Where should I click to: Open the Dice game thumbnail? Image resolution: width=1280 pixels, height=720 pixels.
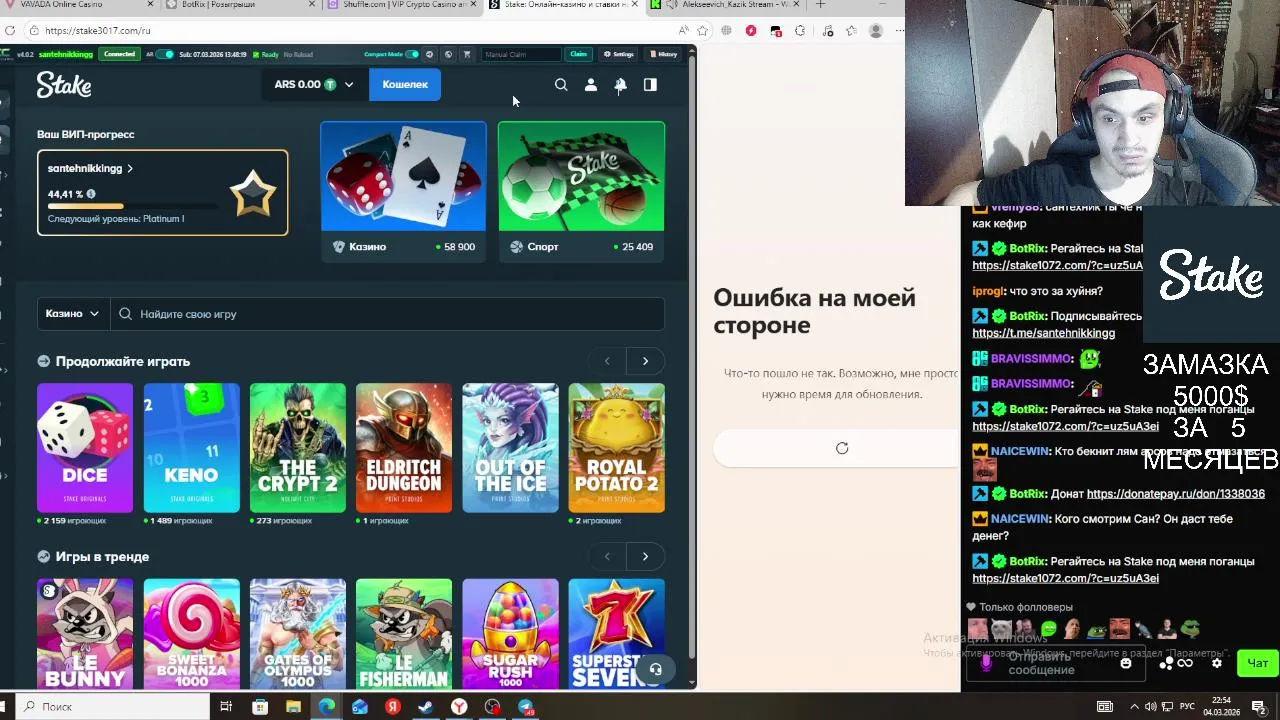(85, 448)
